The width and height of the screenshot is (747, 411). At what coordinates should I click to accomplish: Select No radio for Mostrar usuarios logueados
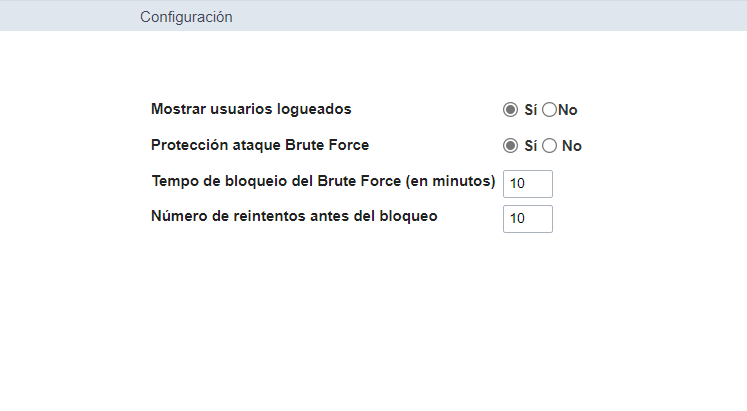click(x=549, y=109)
